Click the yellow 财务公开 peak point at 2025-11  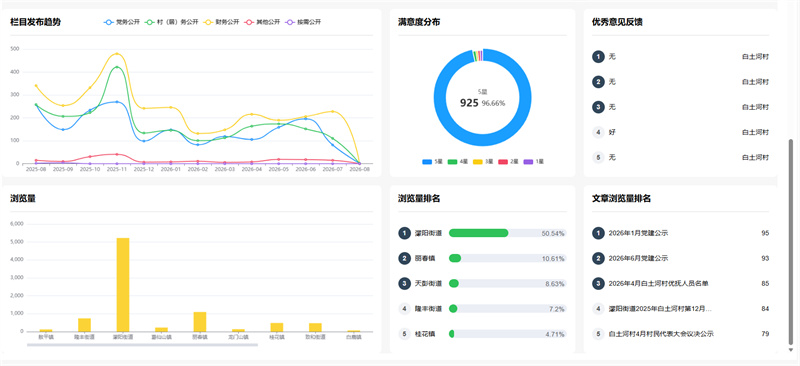click(x=117, y=54)
